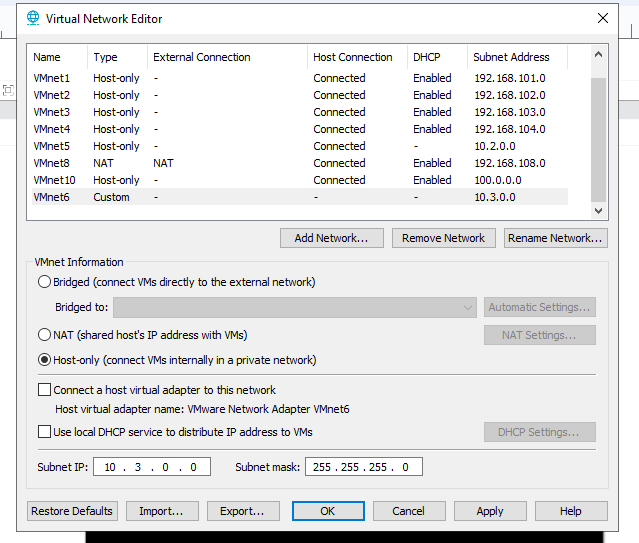Click the network list scroll up arrow
The width and height of the screenshot is (639, 543).
click(598, 55)
